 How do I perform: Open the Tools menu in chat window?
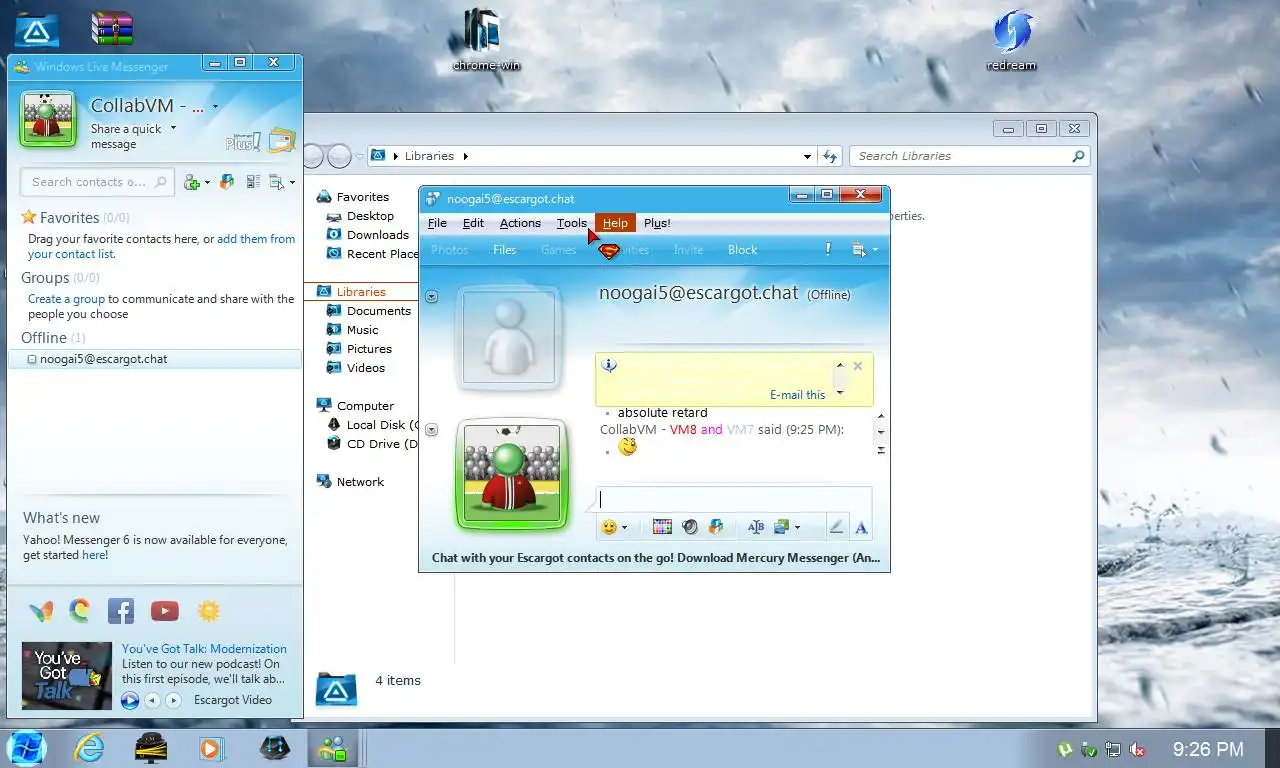tap(572, 223)
